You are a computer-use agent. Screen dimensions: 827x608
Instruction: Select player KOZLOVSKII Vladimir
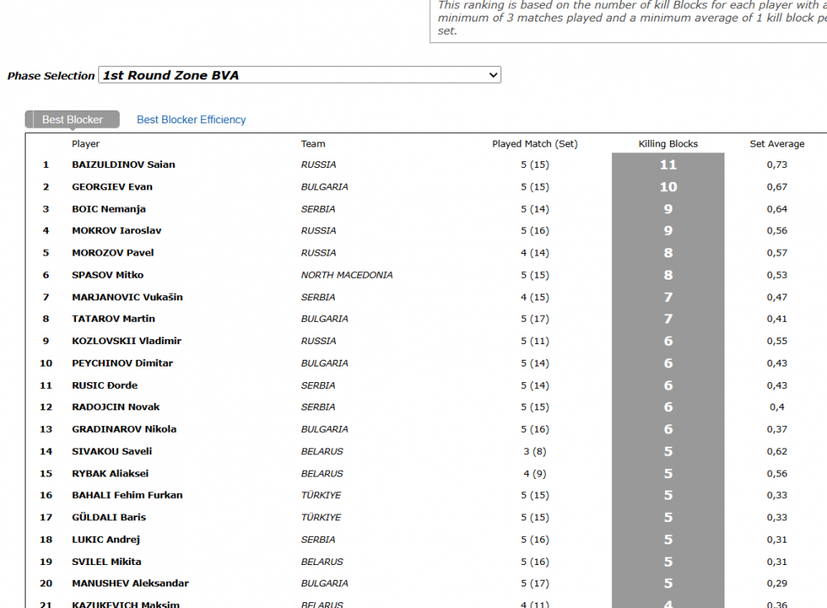pyautogui.click(x=127, y=341)
